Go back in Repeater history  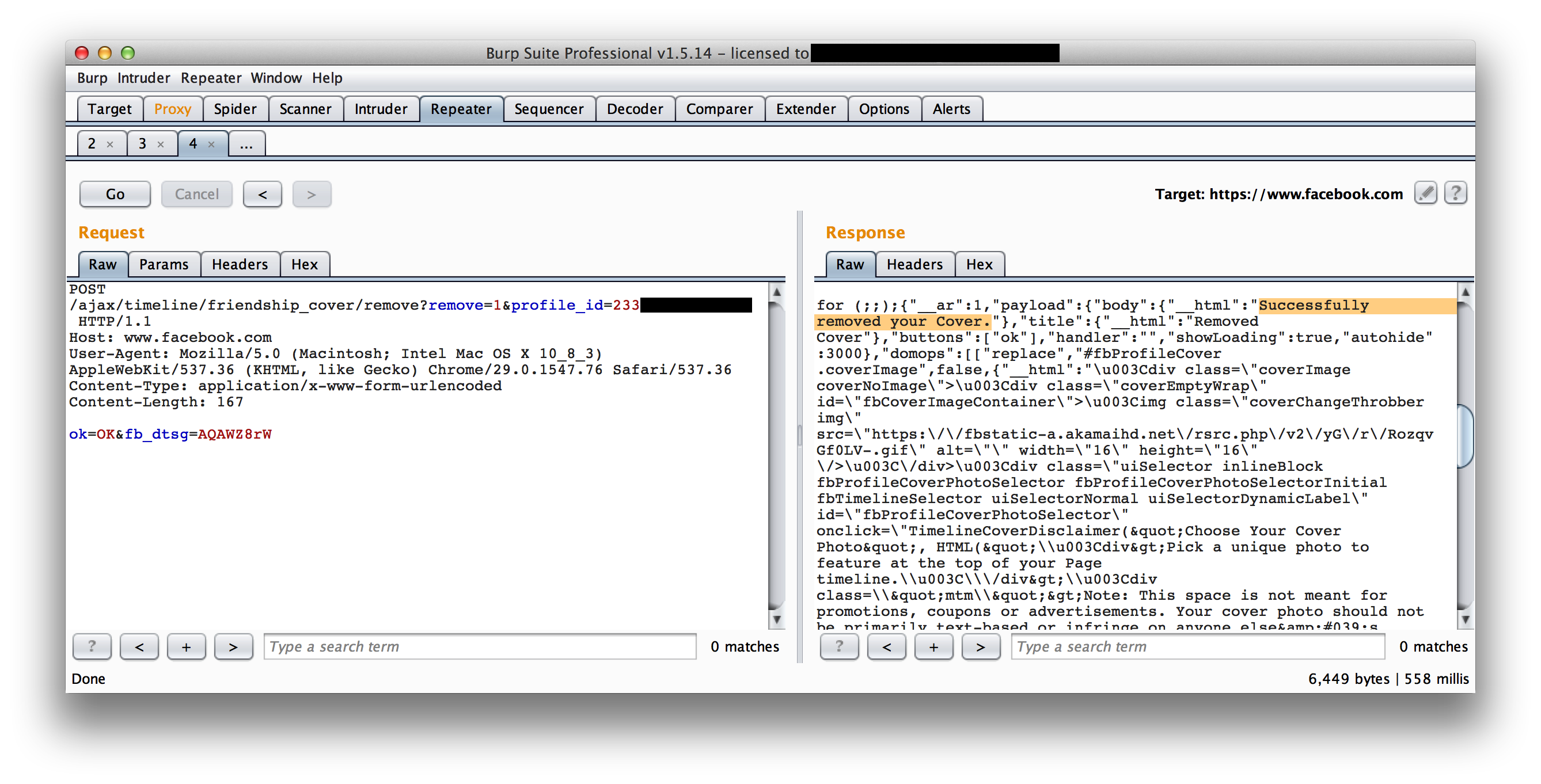click(262, 195)
